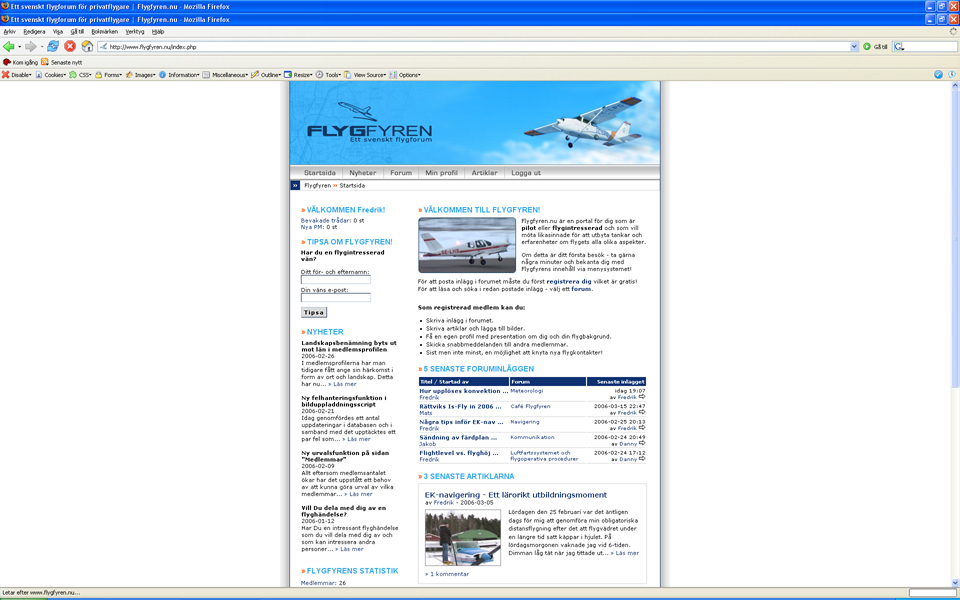The height and width of the screenshot is (600, 960).
Task: Go back with the green Back arrow
Action: (x=9, y=47)
